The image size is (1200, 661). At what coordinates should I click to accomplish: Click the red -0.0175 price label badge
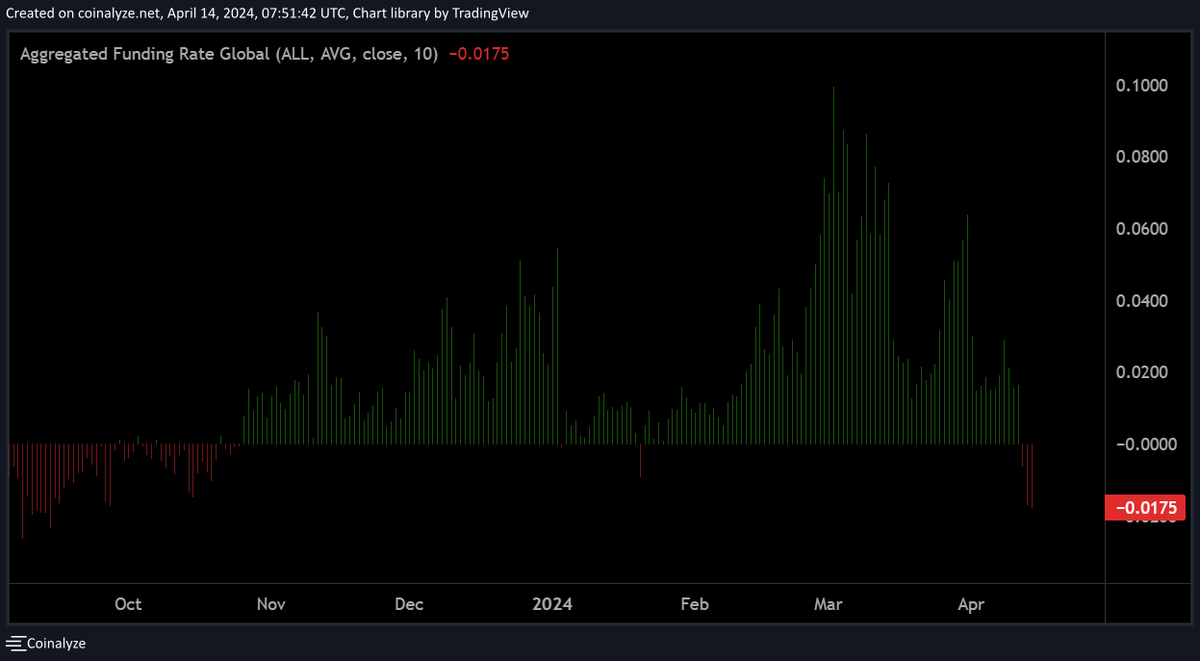1147,508
